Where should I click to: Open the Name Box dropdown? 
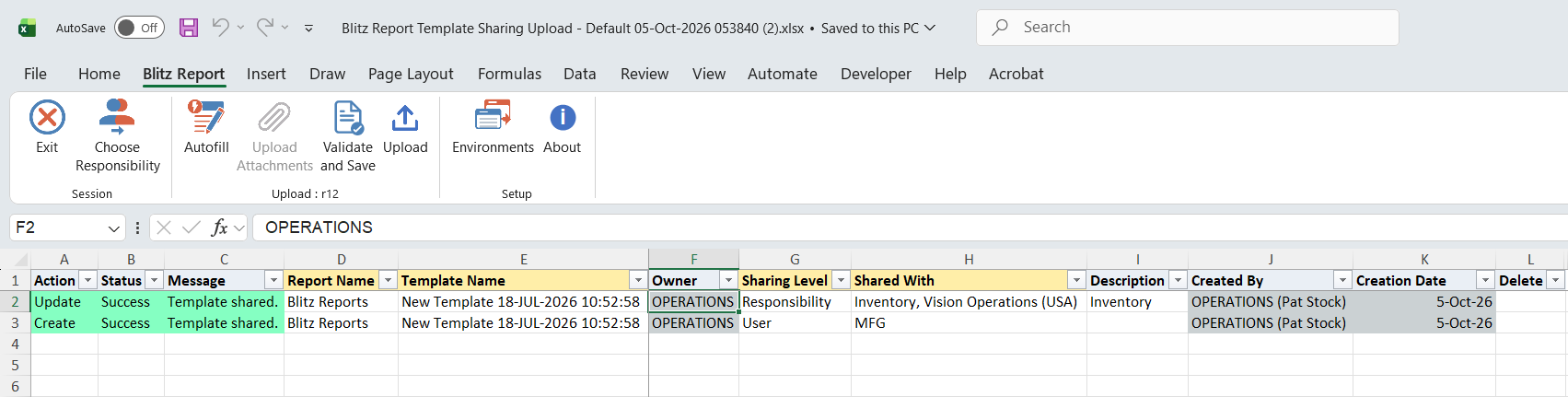tap(114, 228)
